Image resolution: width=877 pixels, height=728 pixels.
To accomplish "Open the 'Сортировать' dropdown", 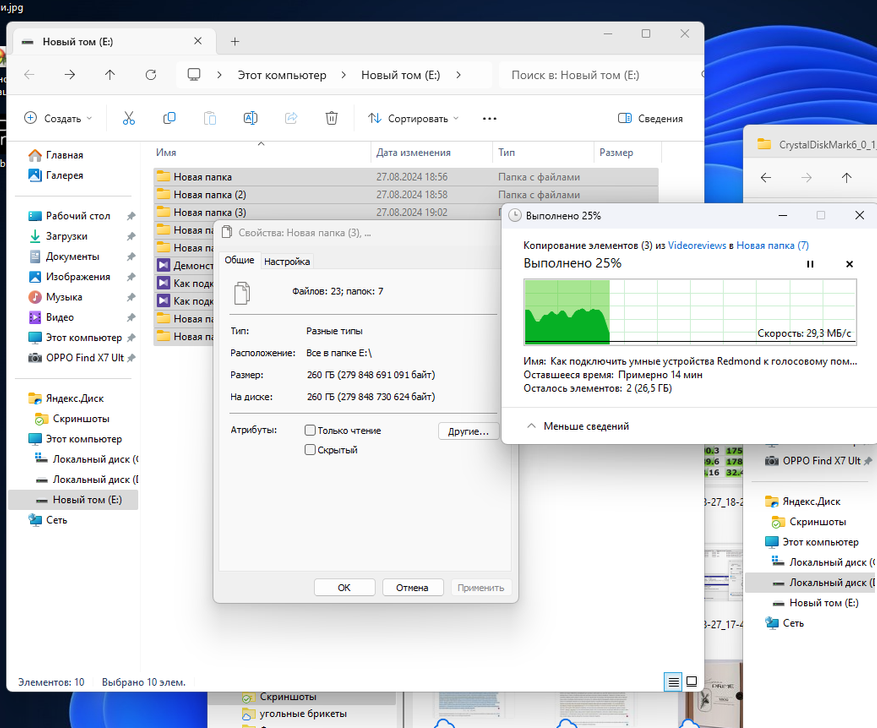I will pyautogui.click(x=413, y=118).
